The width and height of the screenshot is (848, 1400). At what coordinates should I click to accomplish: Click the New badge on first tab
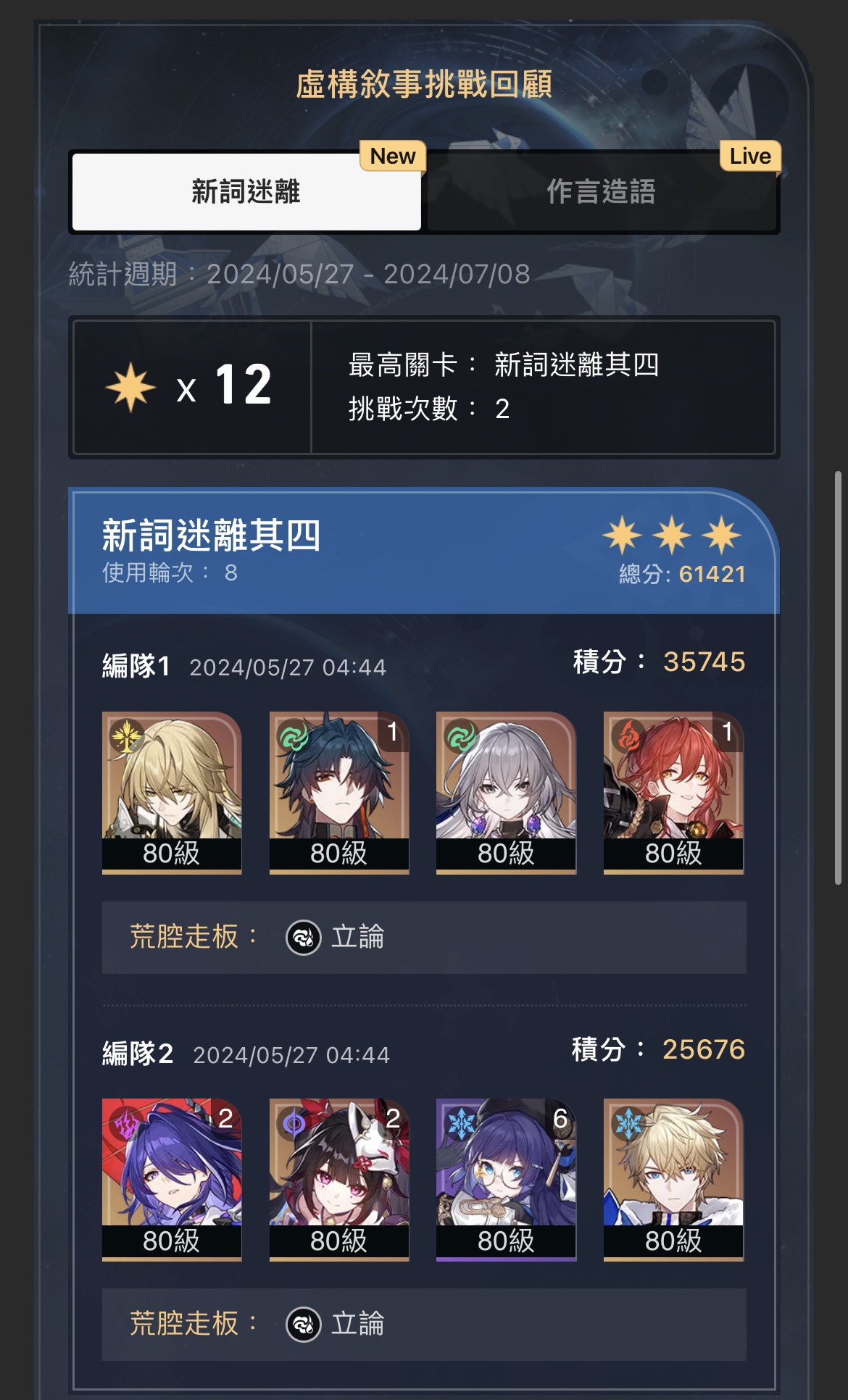tap(393, 156)
